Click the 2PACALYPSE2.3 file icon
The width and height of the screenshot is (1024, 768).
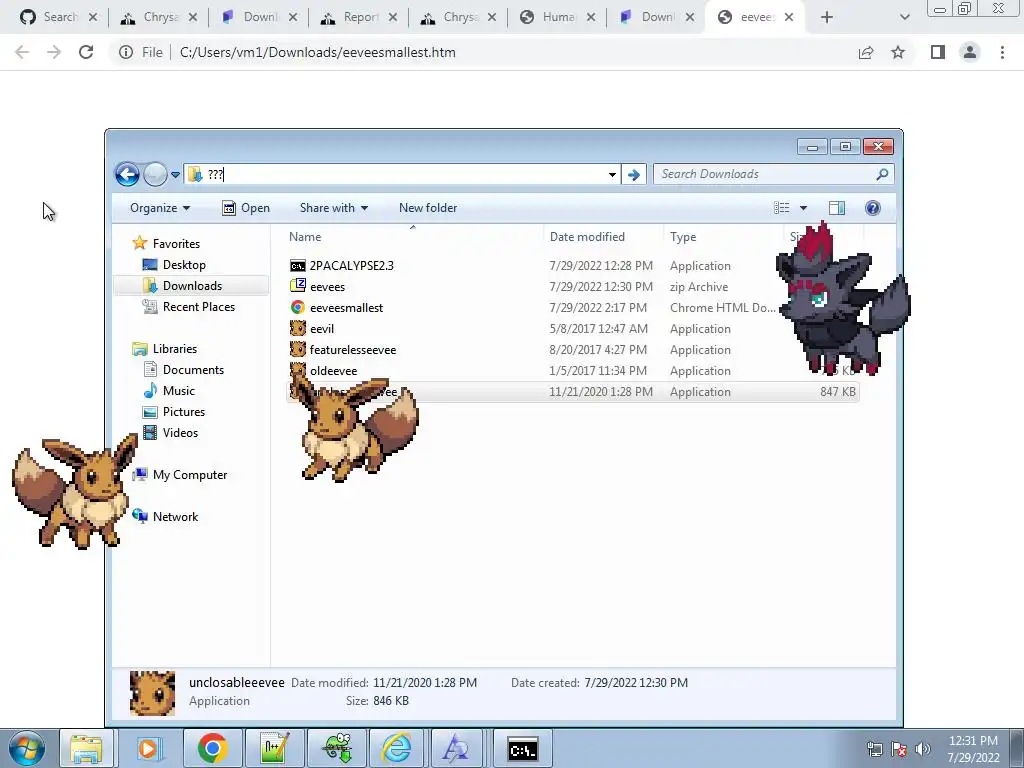click(298, 266)
